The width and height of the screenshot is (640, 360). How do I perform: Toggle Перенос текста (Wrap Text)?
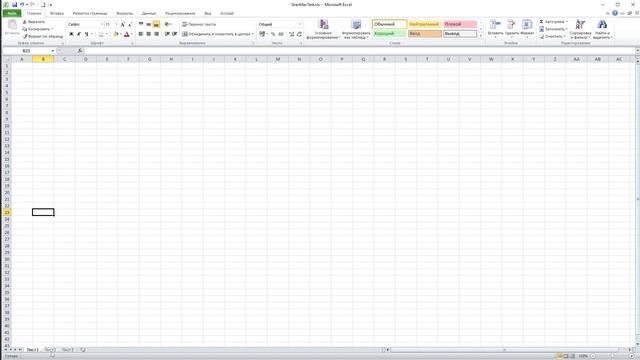(x=199, y=24)
